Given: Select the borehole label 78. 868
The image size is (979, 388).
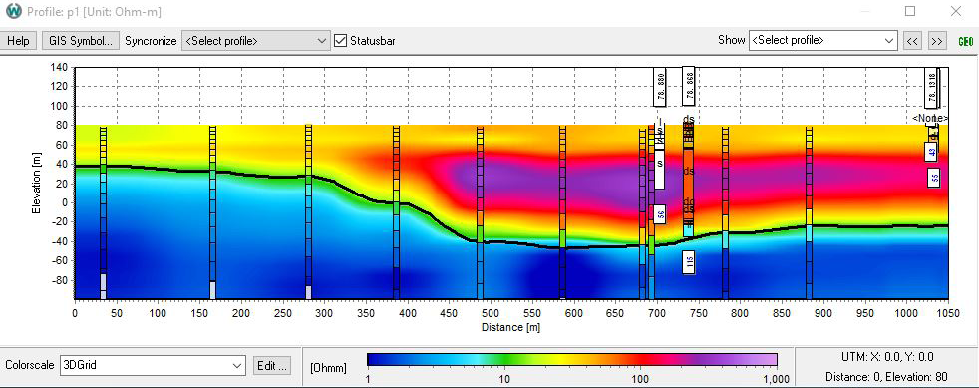Looking at the screenshot, I should pos(689,86).
